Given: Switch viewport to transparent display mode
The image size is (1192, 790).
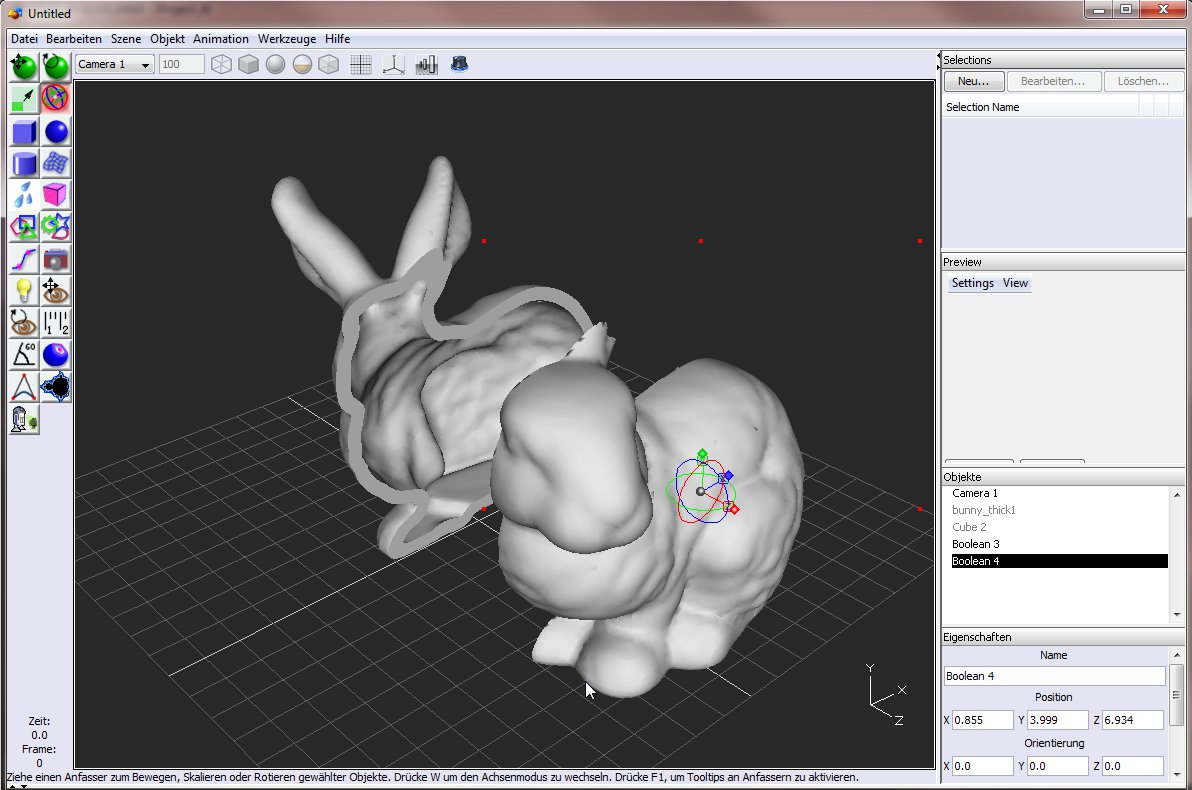Looking at the screenshot, I should click(328, 65).
